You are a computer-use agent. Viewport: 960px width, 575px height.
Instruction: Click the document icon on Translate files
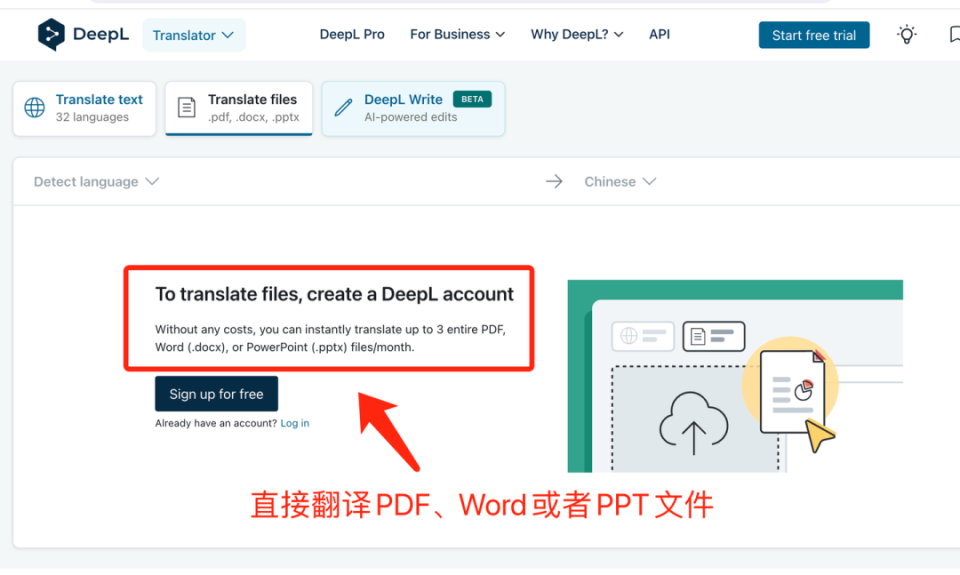(187, 107)
